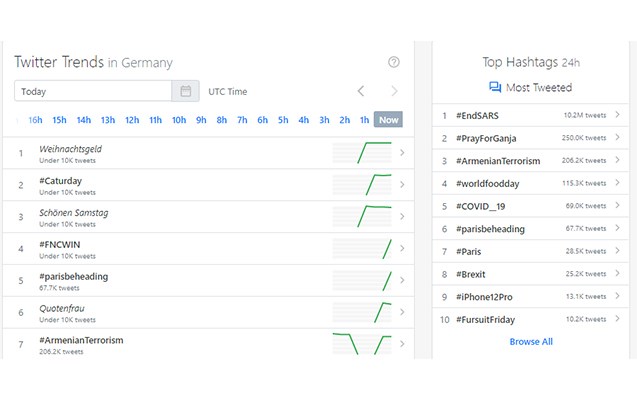Select the 9h time tab
Image resolution: width=637 pixels, height=400 pixels.
(x=201, y=120)
